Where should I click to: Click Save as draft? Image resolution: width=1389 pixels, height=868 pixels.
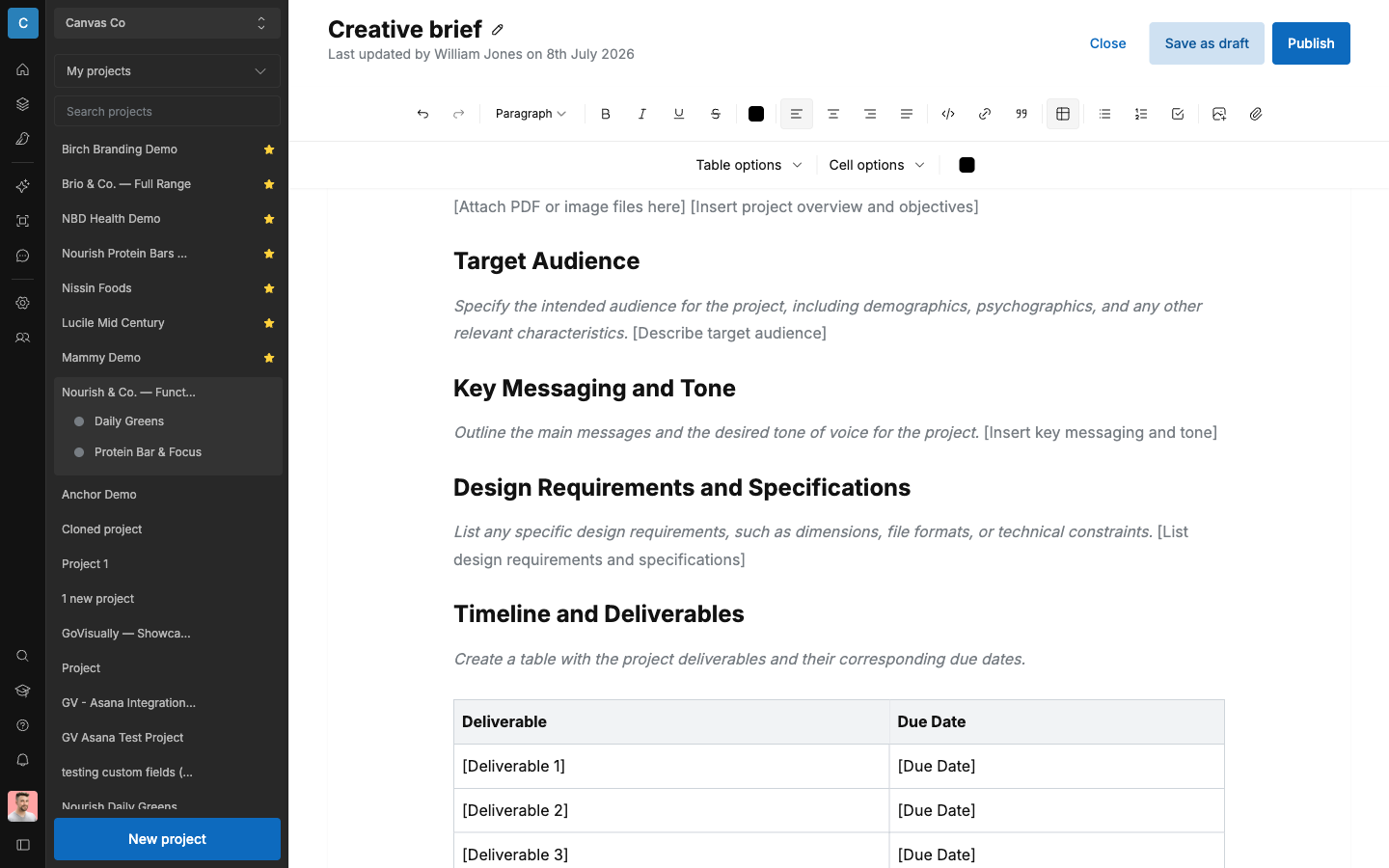(x=1207, y=43)
